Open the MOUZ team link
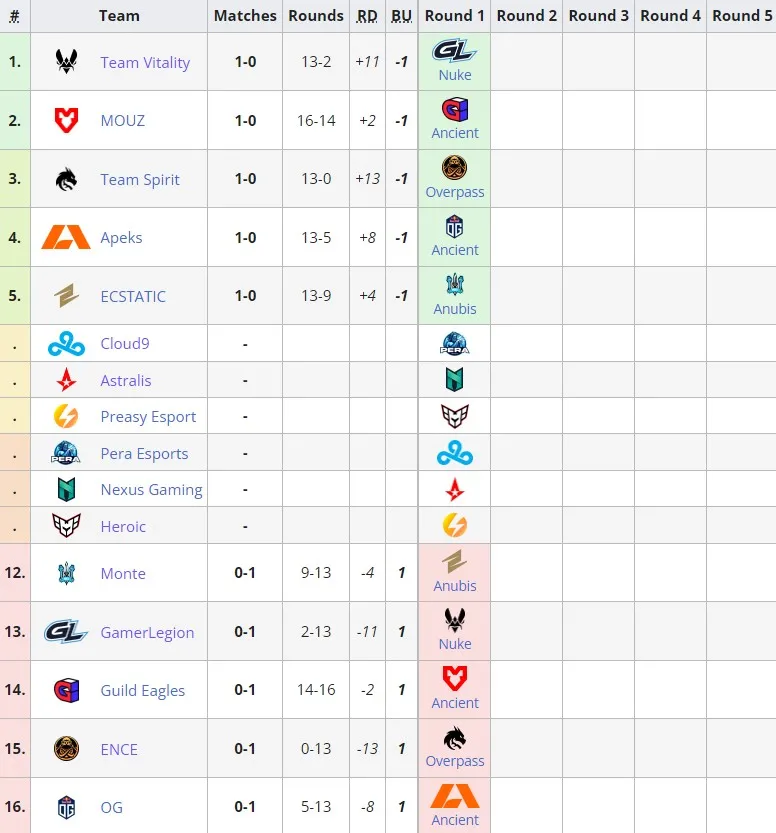 pyautogui.click(x=123, y=121)
